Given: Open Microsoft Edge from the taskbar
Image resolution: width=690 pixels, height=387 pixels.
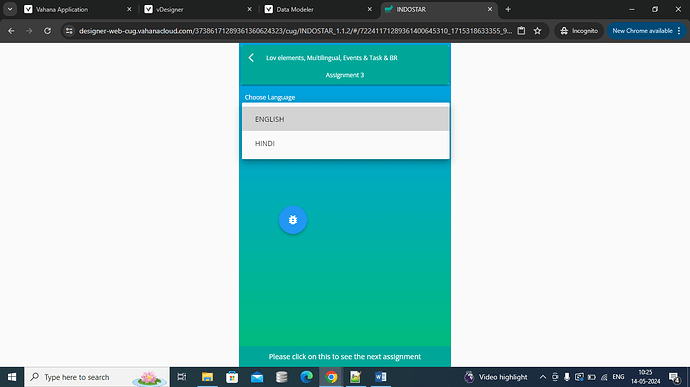Looking at the screenshot, I should (306, 377).
